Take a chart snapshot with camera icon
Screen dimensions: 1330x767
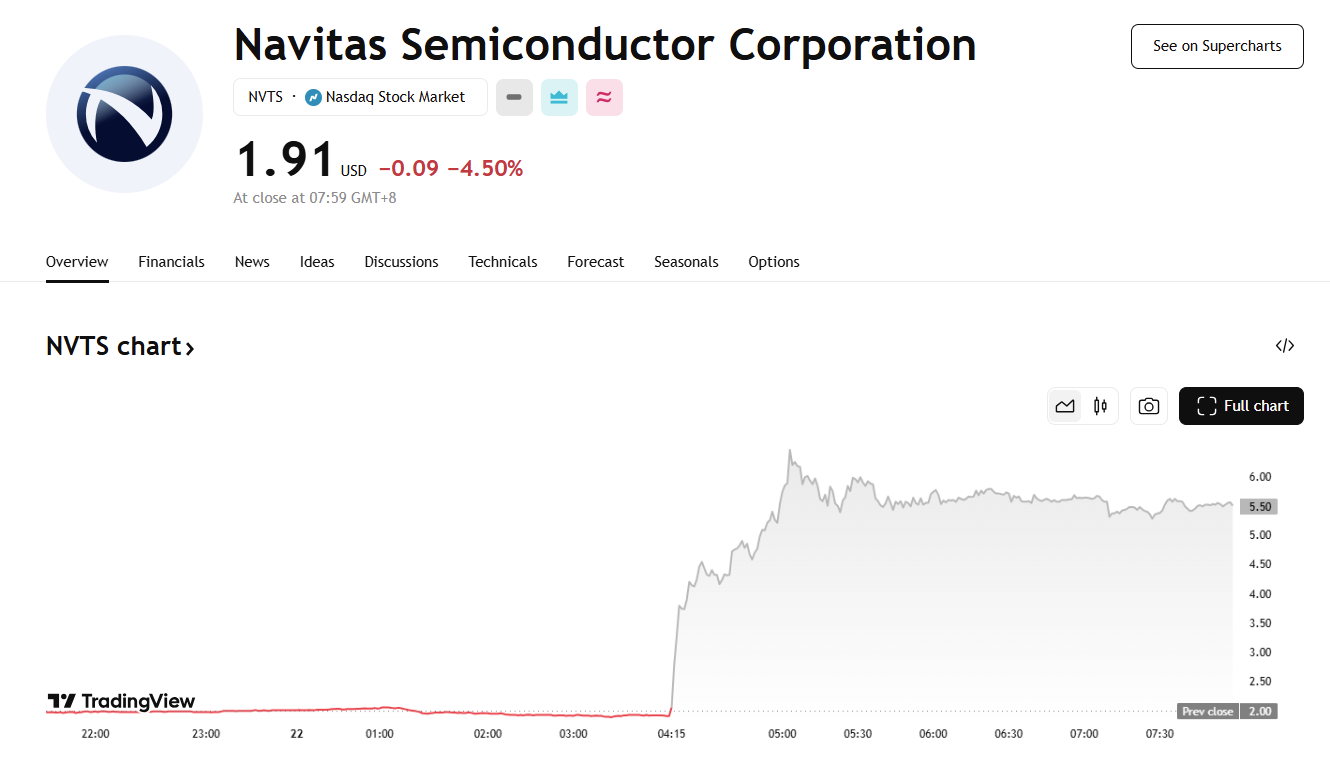(x=1149, y=406)
